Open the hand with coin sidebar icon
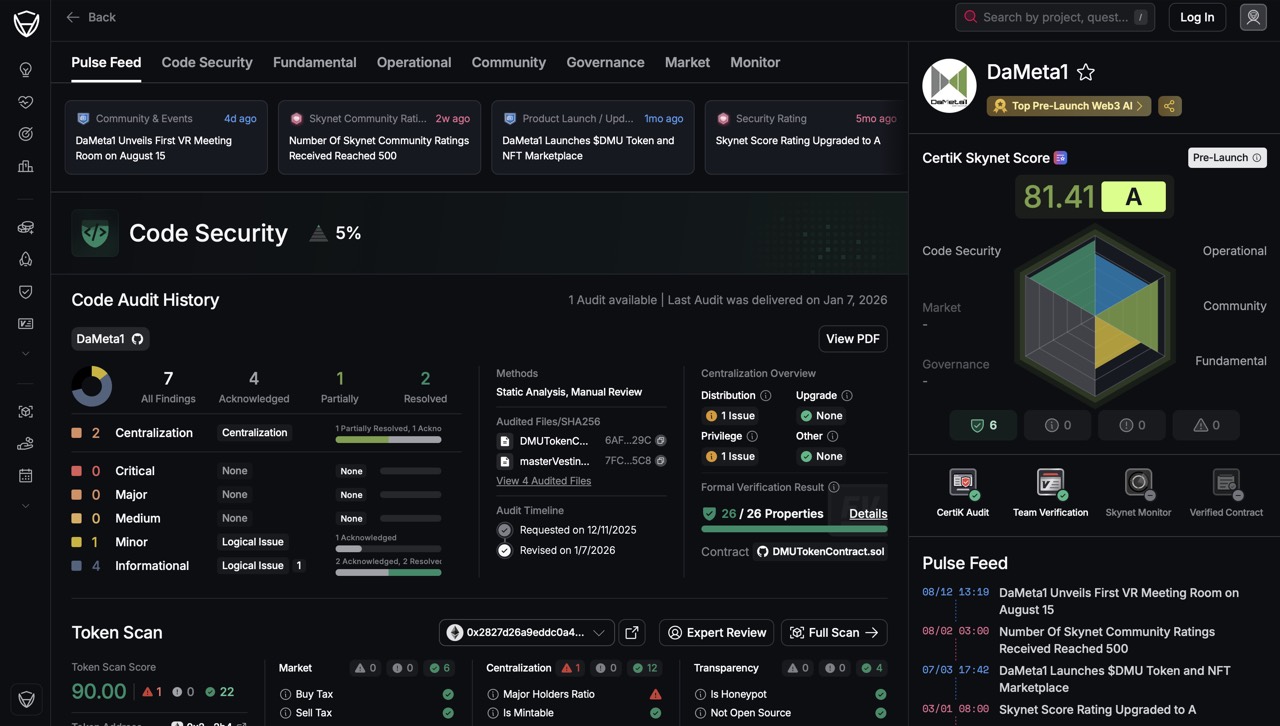 [26, 443]
